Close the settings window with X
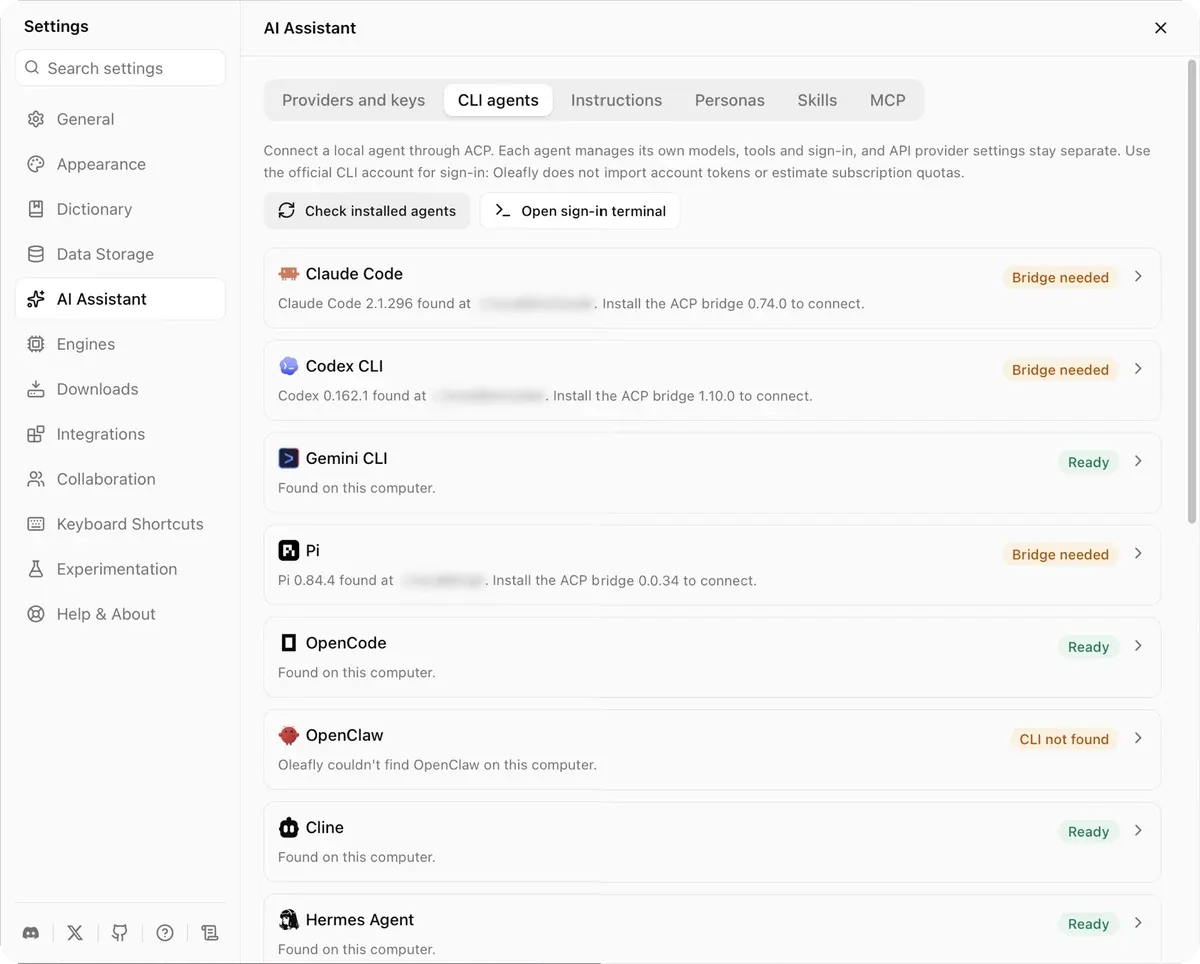This screenshot has height=964, width=1200. [1161, 28]
